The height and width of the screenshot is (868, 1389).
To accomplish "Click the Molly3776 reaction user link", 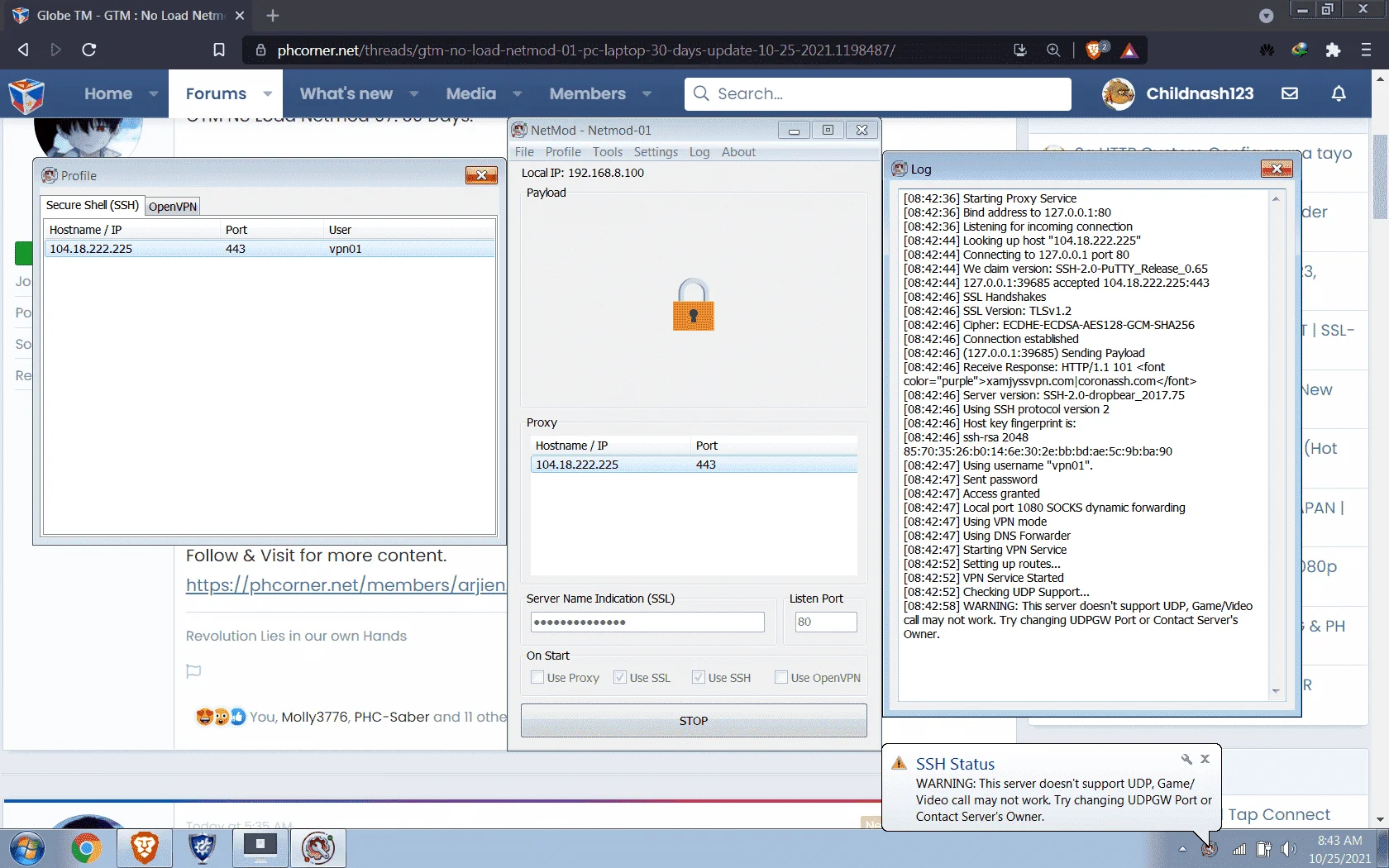I will (315, 717).
